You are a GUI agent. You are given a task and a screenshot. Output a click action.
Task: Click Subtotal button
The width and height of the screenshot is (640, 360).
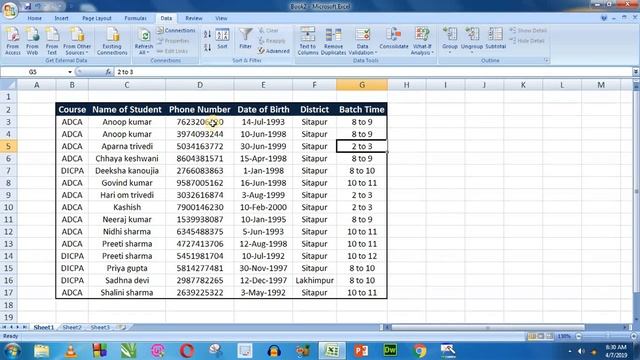(x=496, y=39)
